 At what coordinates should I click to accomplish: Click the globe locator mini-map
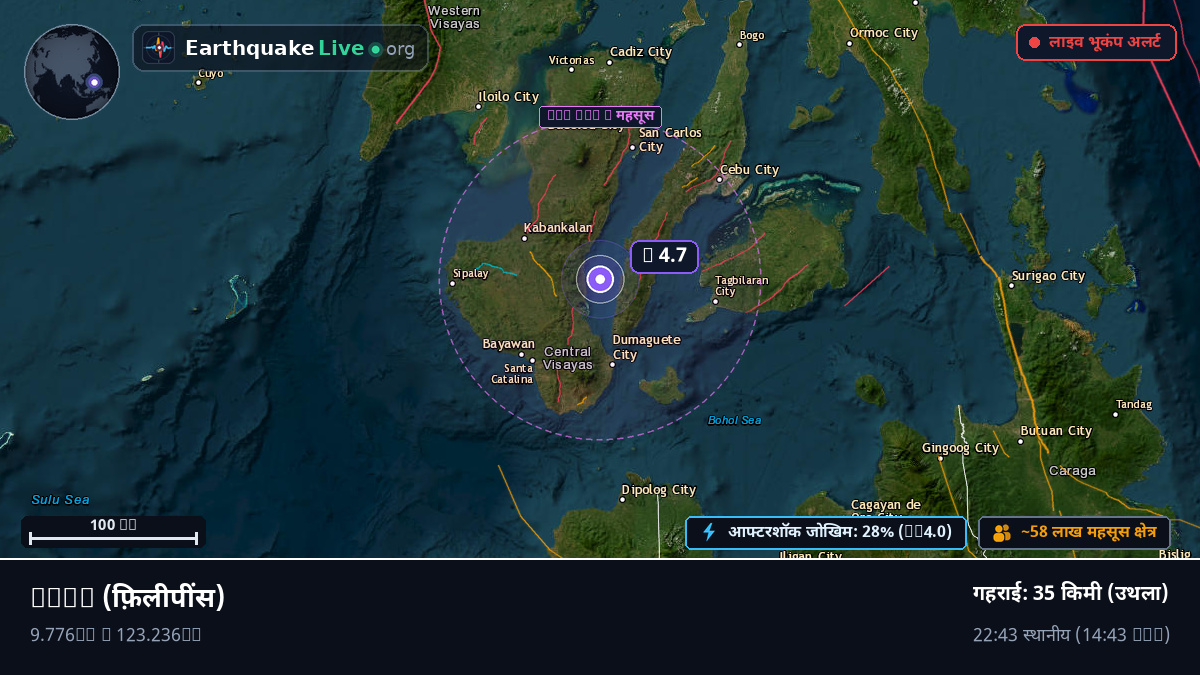(72, 72)
